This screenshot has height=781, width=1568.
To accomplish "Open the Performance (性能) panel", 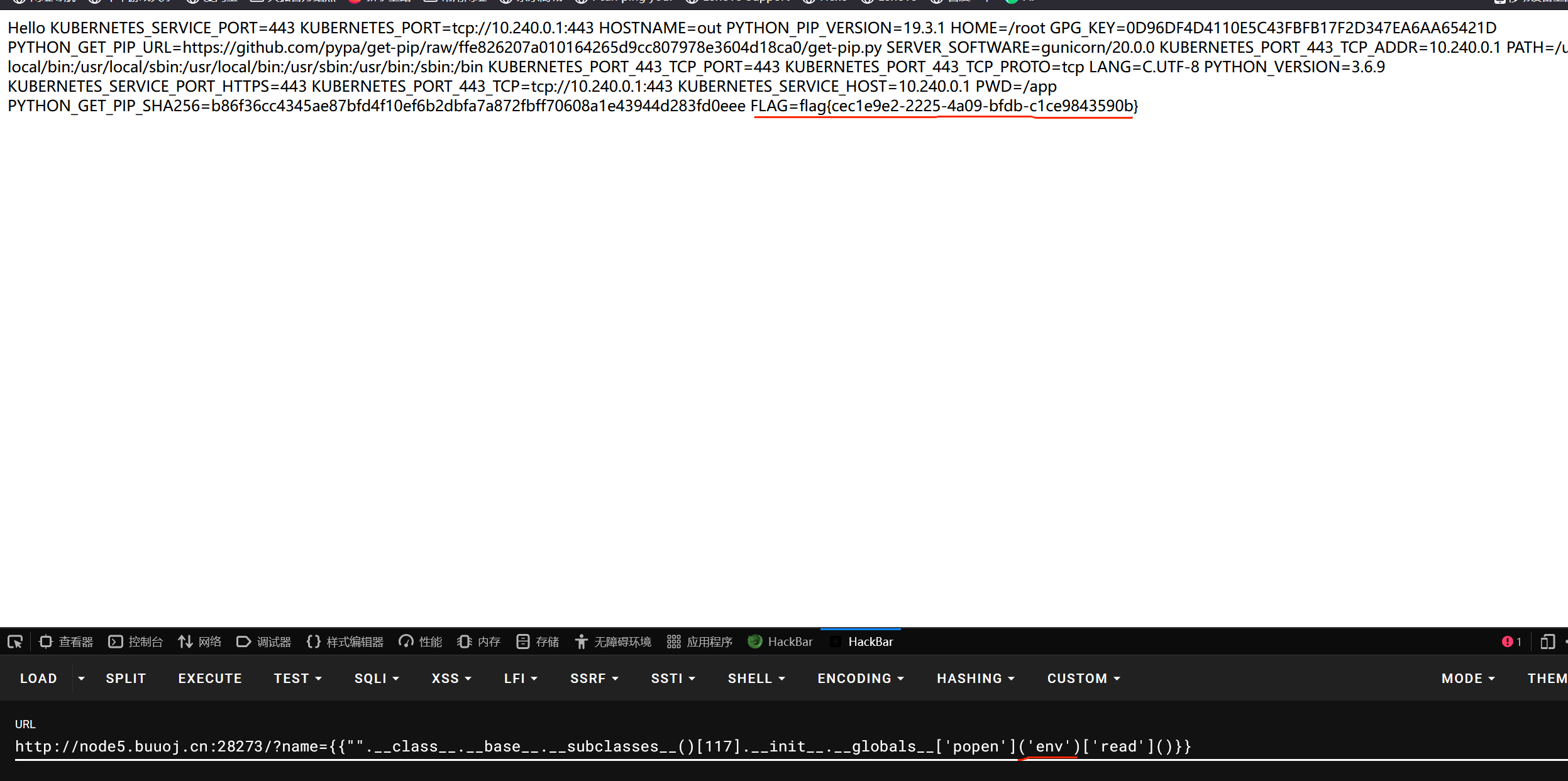I will (421, 642).
